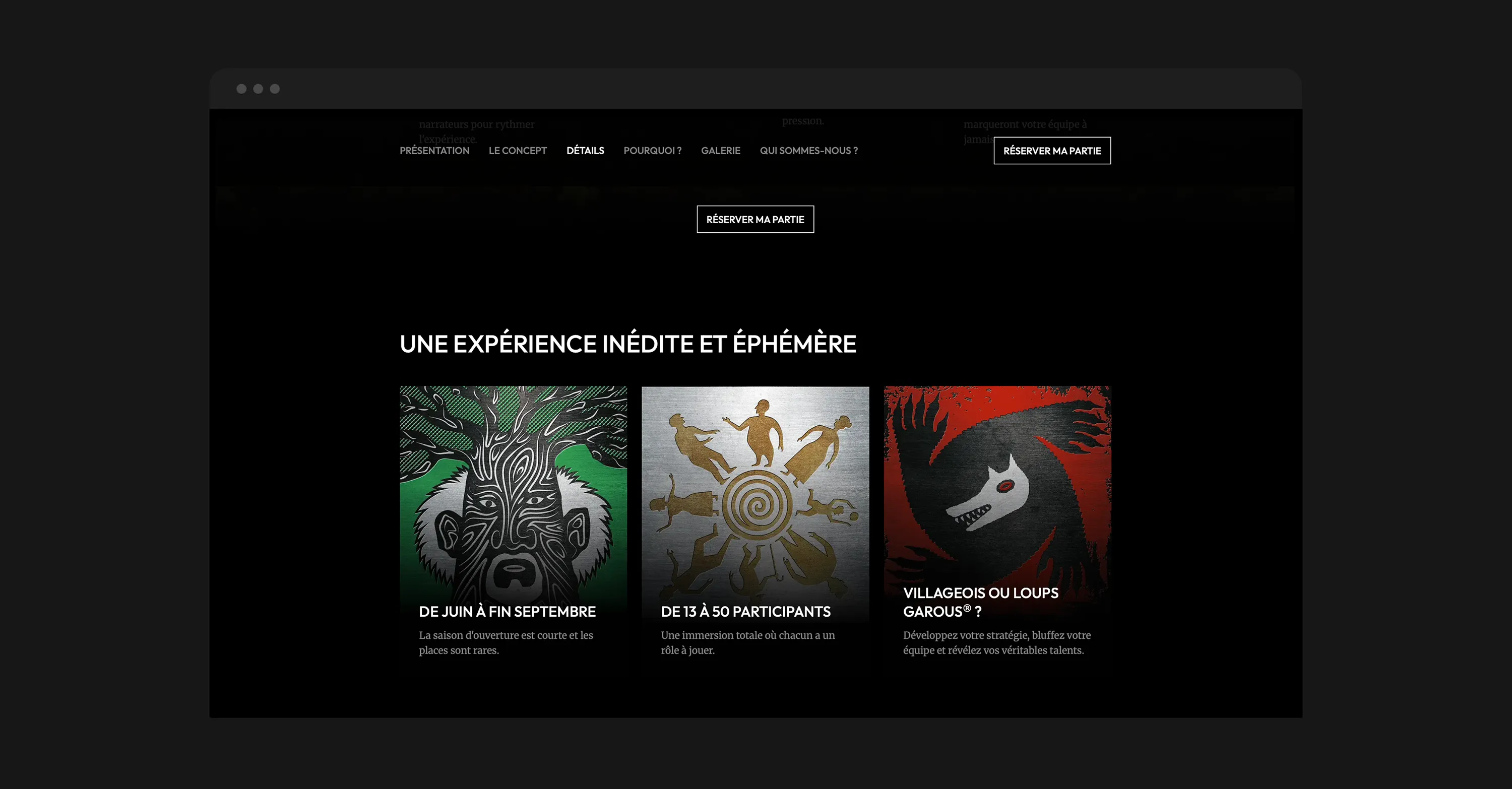
Task: Select the DÉTAILS nav item
Action: (x=585, y=151)
